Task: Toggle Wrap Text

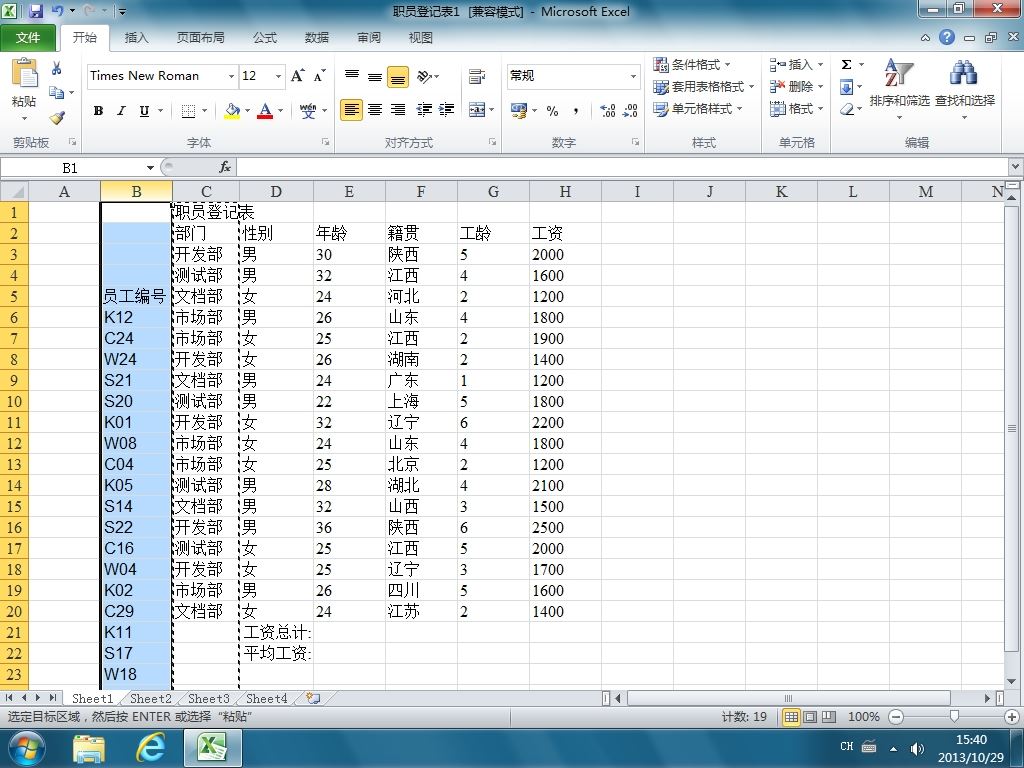Action: click(x=477, y=76)
